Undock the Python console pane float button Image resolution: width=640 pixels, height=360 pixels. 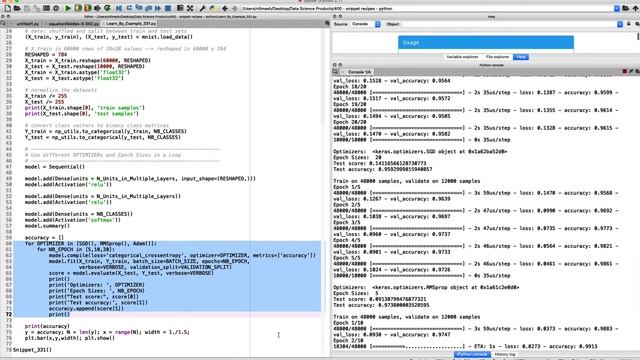pyautogui.click(x=340, y=65)
